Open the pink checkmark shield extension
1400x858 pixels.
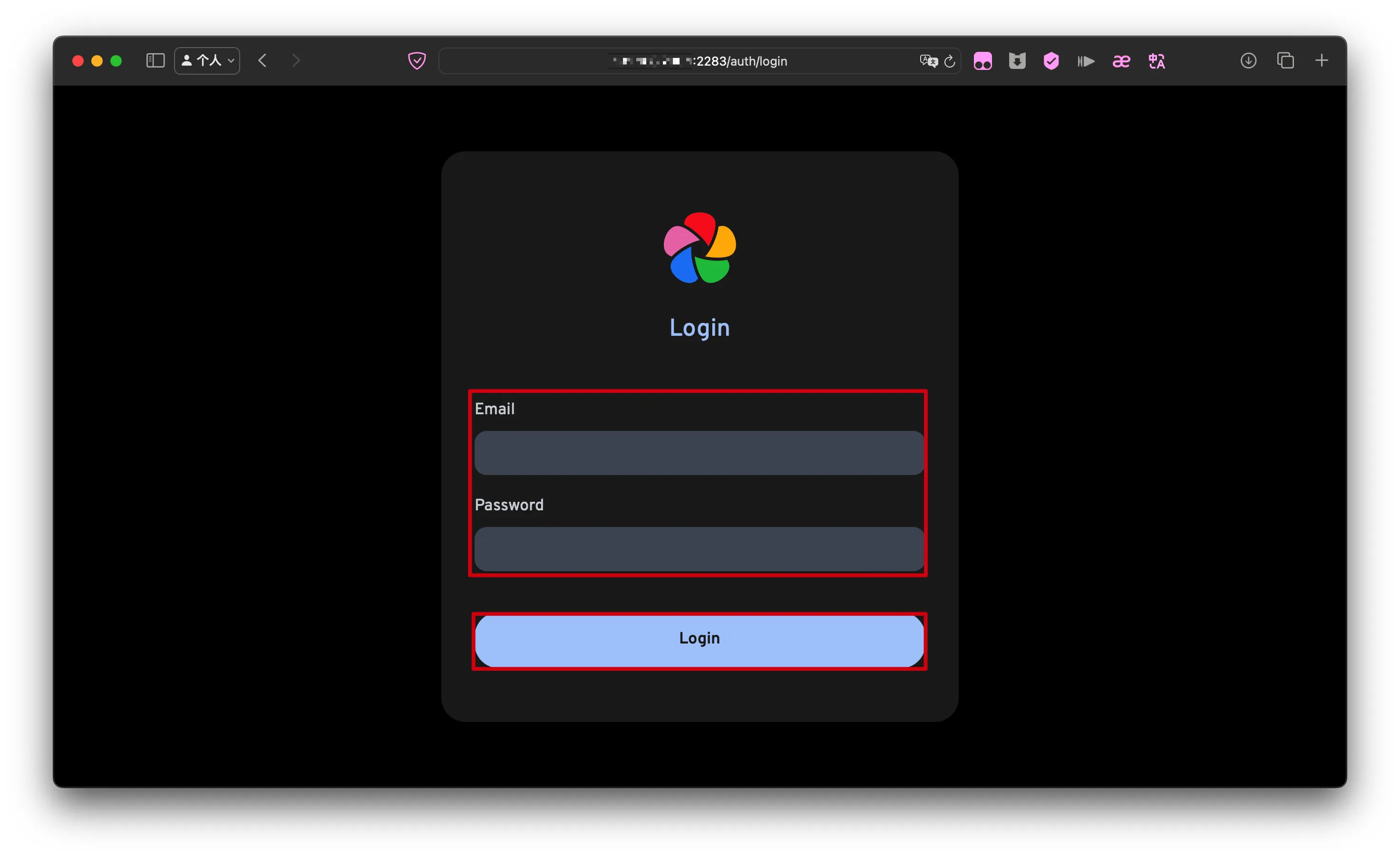[x=1051, y=61]
